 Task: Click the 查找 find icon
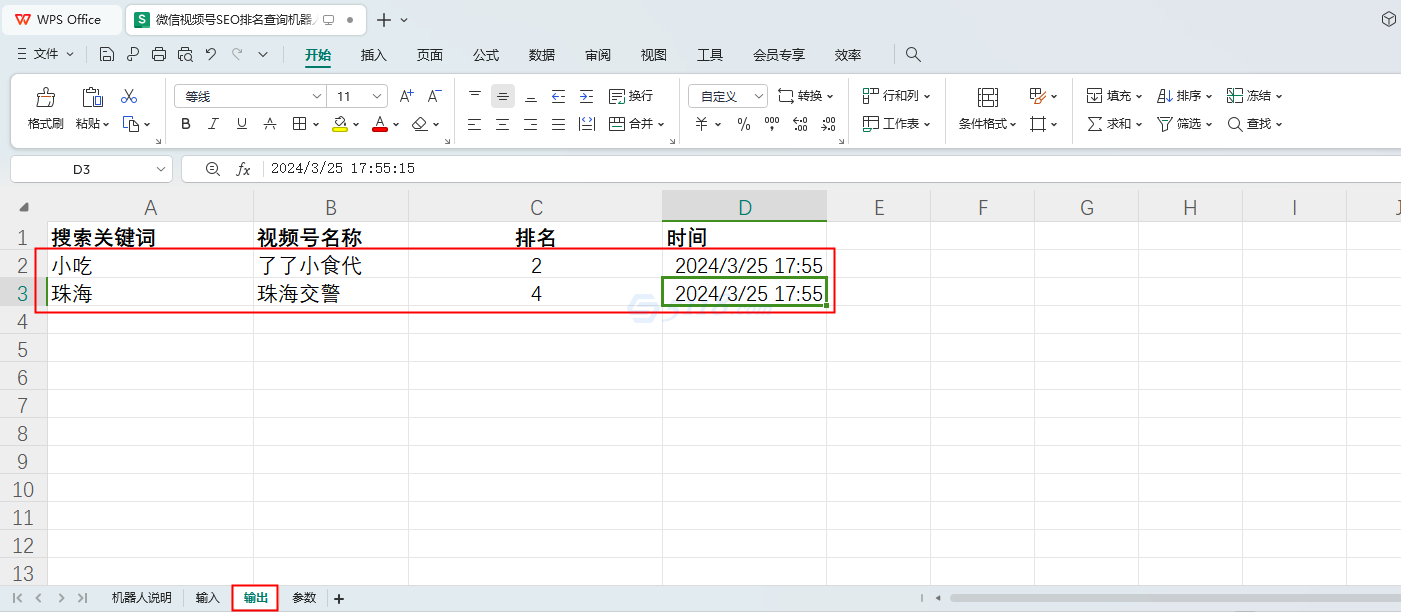click(x=1249, y=124)
